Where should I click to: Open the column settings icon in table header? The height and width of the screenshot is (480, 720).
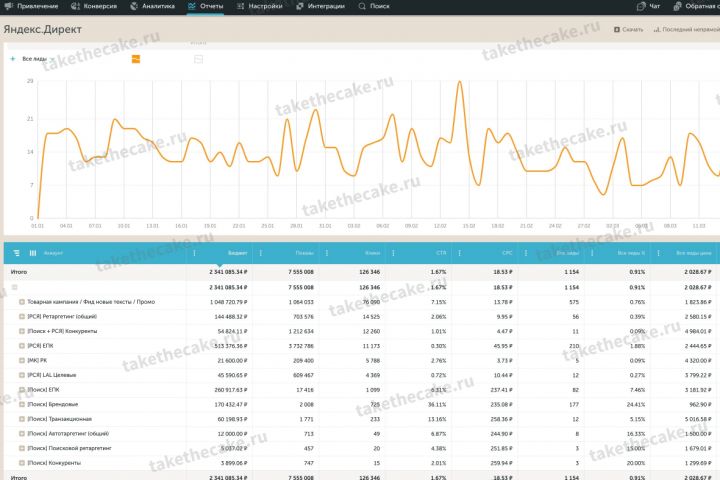(33, 253)
